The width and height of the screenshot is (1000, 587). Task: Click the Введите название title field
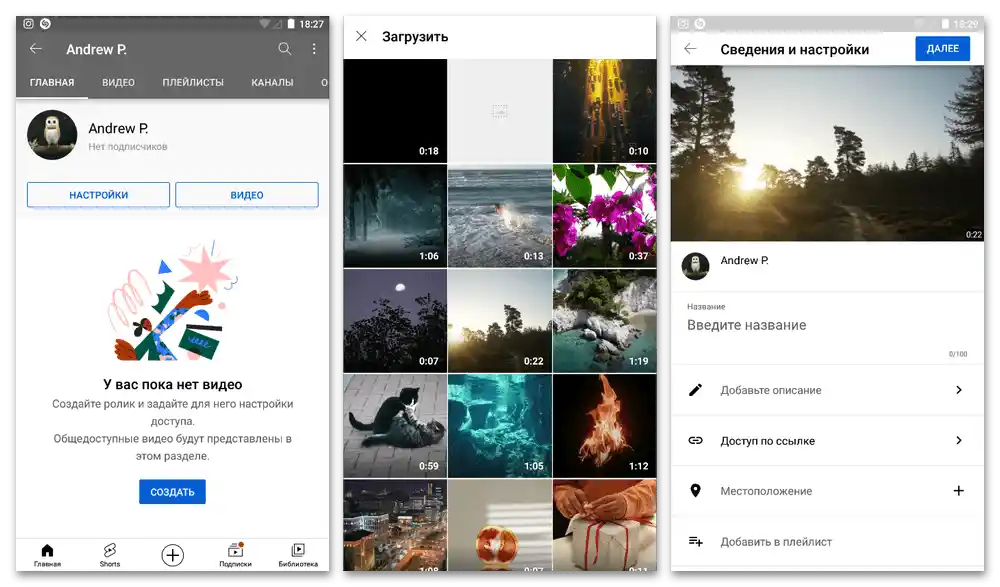827,325
